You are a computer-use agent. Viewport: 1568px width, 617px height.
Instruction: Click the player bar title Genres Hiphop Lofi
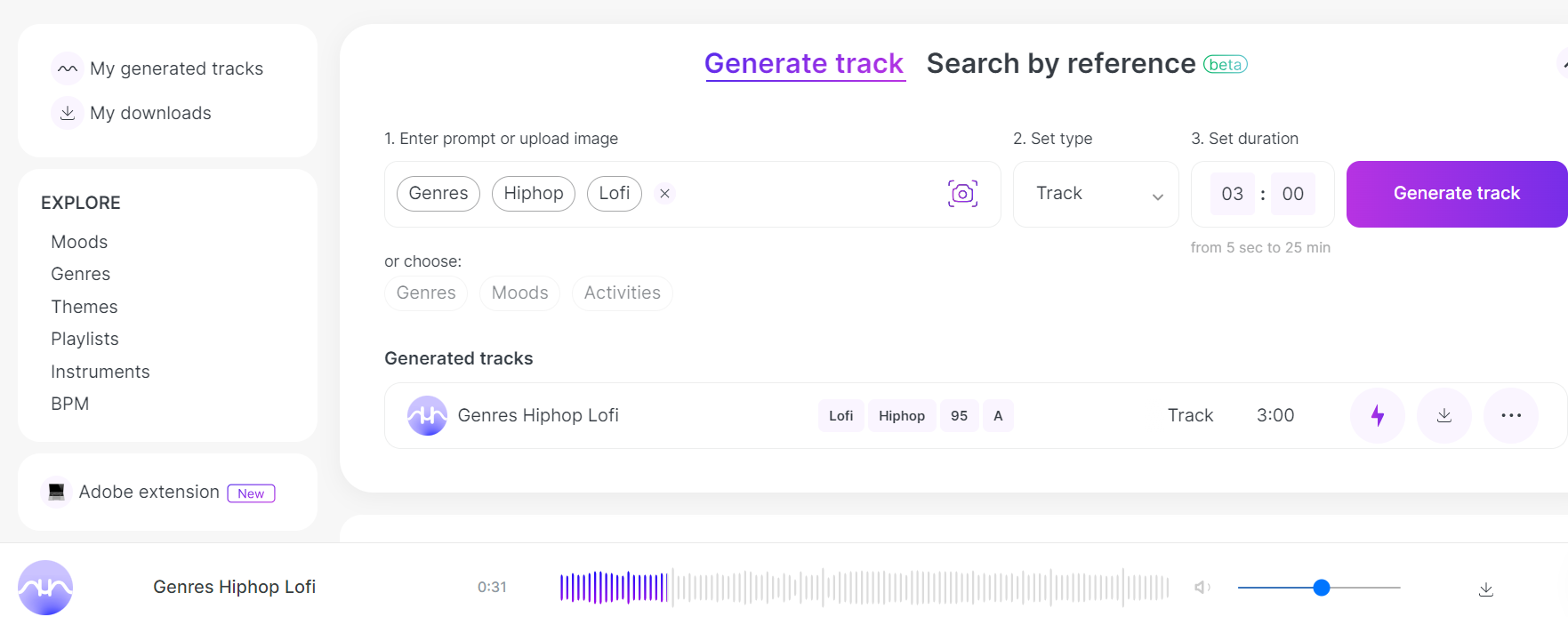tap(234, 587)
